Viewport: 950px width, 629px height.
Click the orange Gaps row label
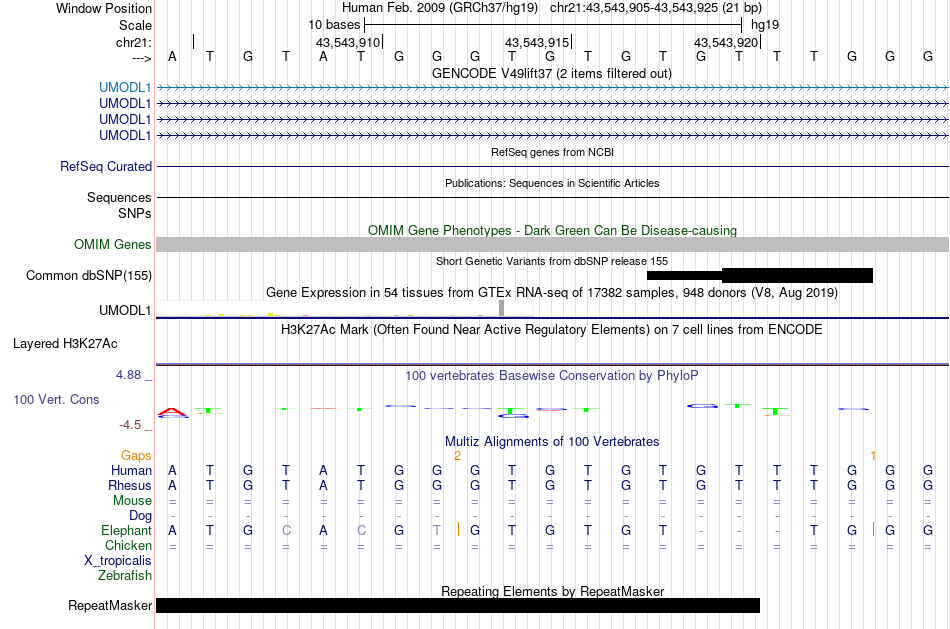click(136, 455)
